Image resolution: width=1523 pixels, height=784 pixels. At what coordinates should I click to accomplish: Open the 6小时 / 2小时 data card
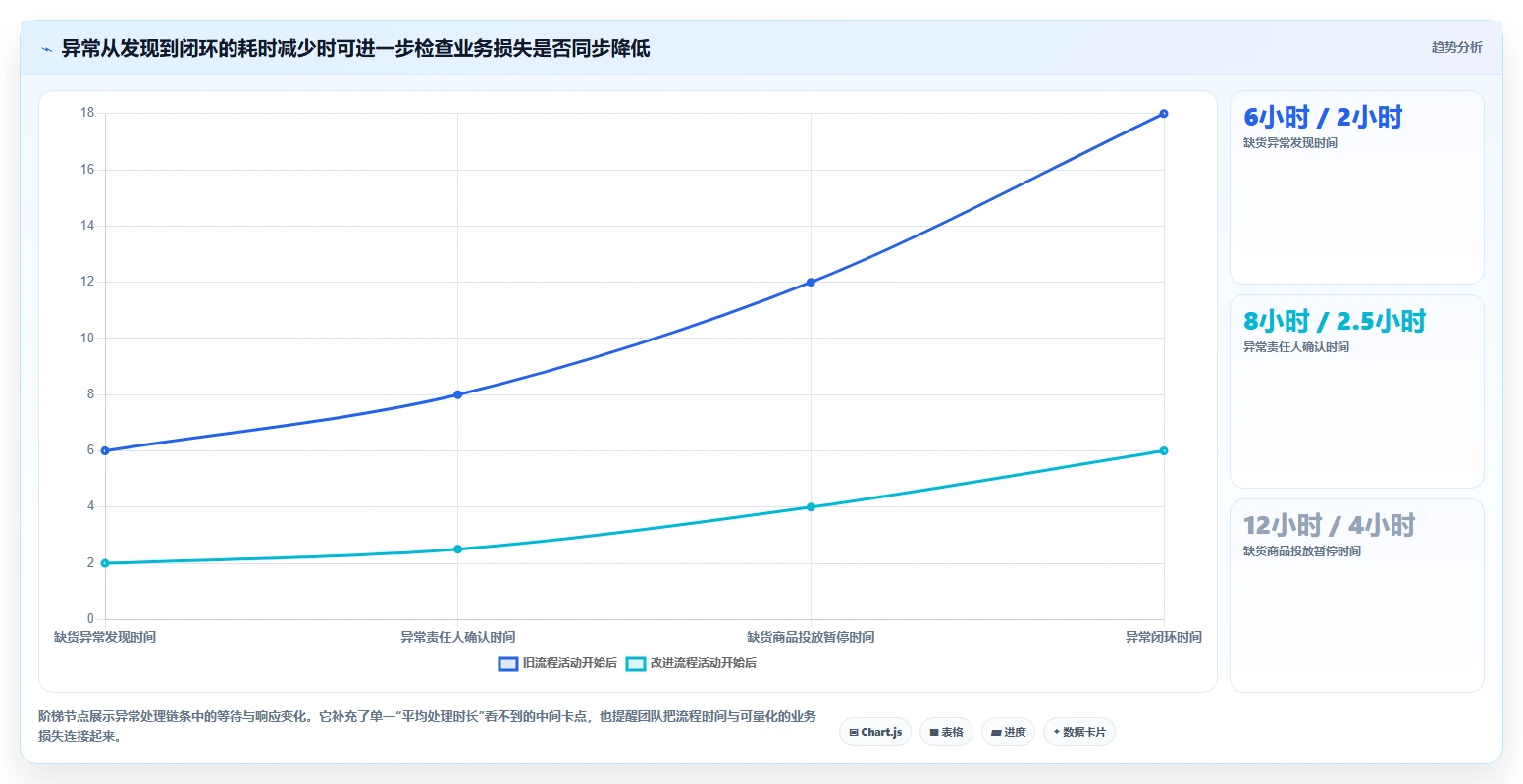click(x=1356, y=187)
